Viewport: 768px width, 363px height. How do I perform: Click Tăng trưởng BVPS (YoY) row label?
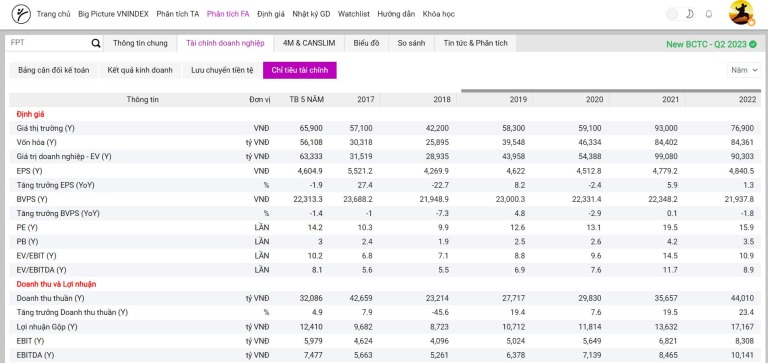pyautogui.click(x=58, y=213)
